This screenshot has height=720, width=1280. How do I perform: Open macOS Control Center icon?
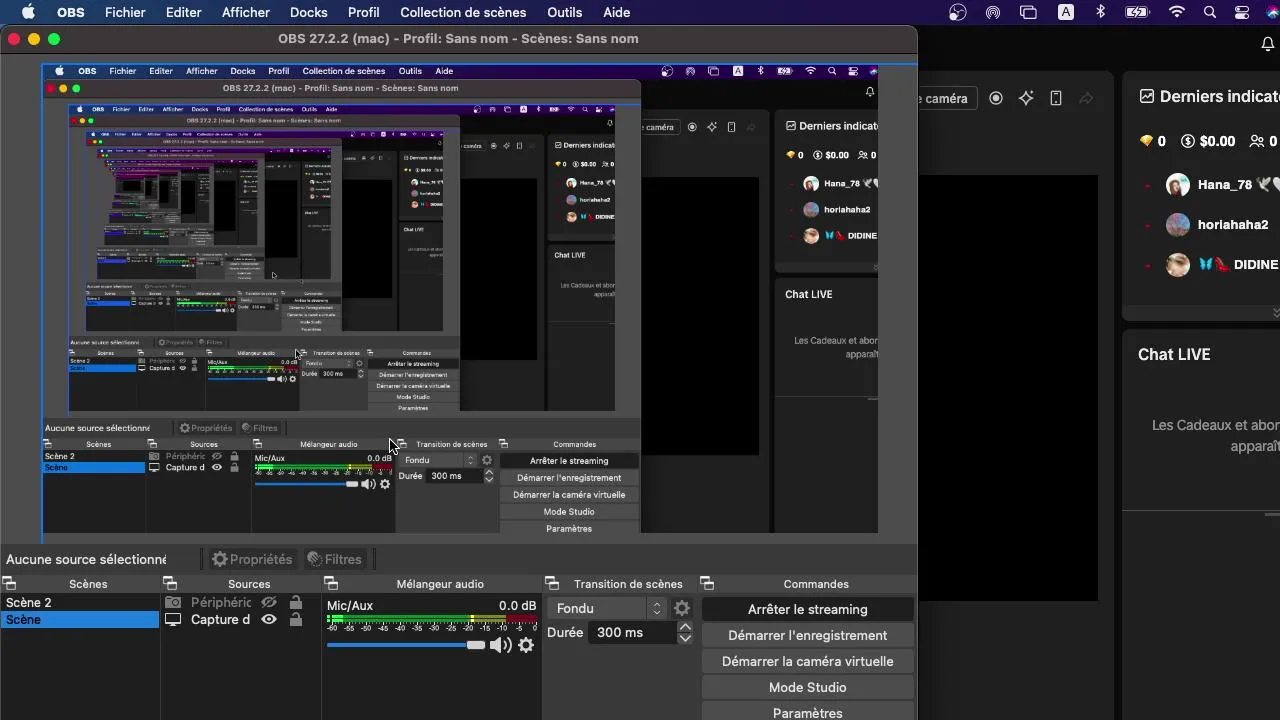pyautogui.click(x=1242, y=12)
